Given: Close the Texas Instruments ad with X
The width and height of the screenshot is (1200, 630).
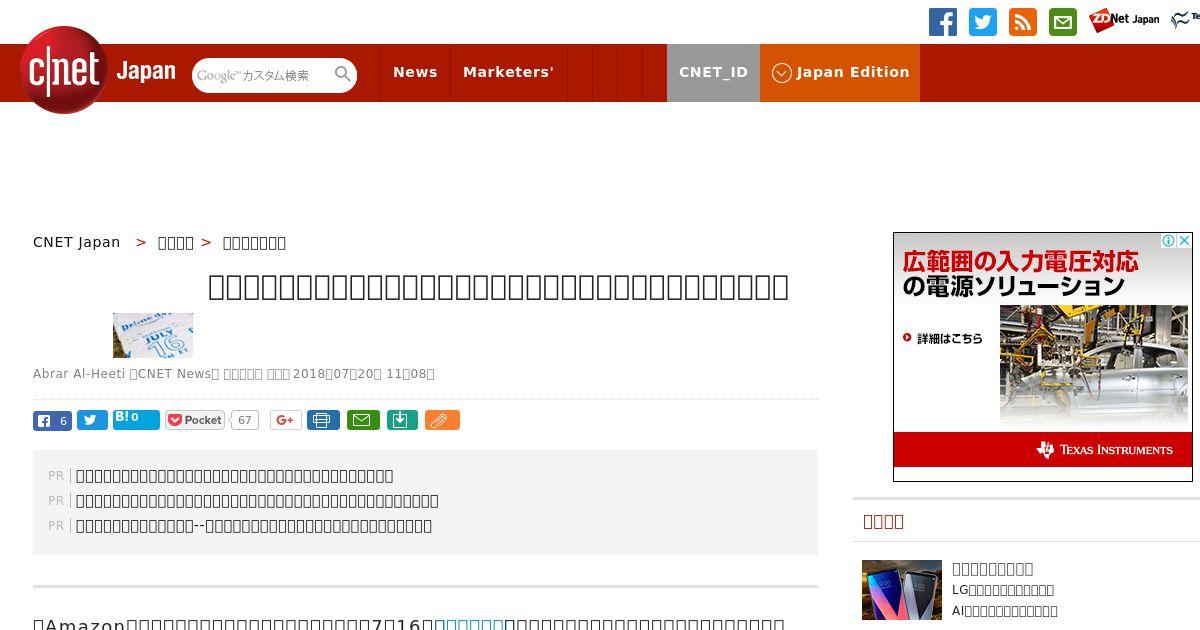Looking at the screenshot, I should pyautogui.click(x=1184, y=241).
